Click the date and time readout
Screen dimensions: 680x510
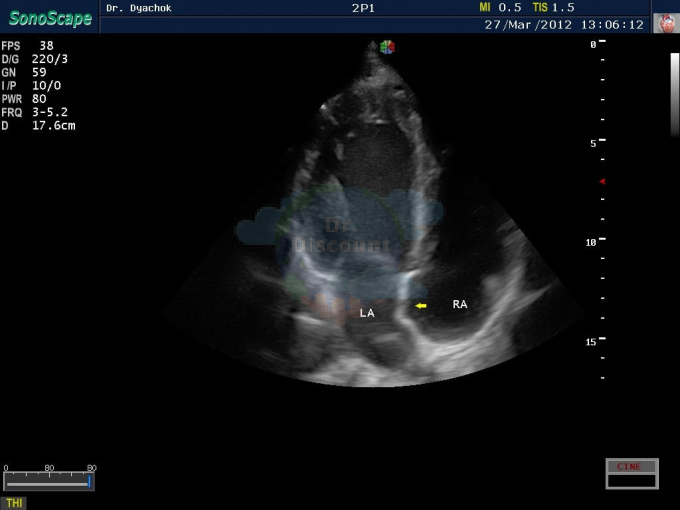[x=564, y=25]
